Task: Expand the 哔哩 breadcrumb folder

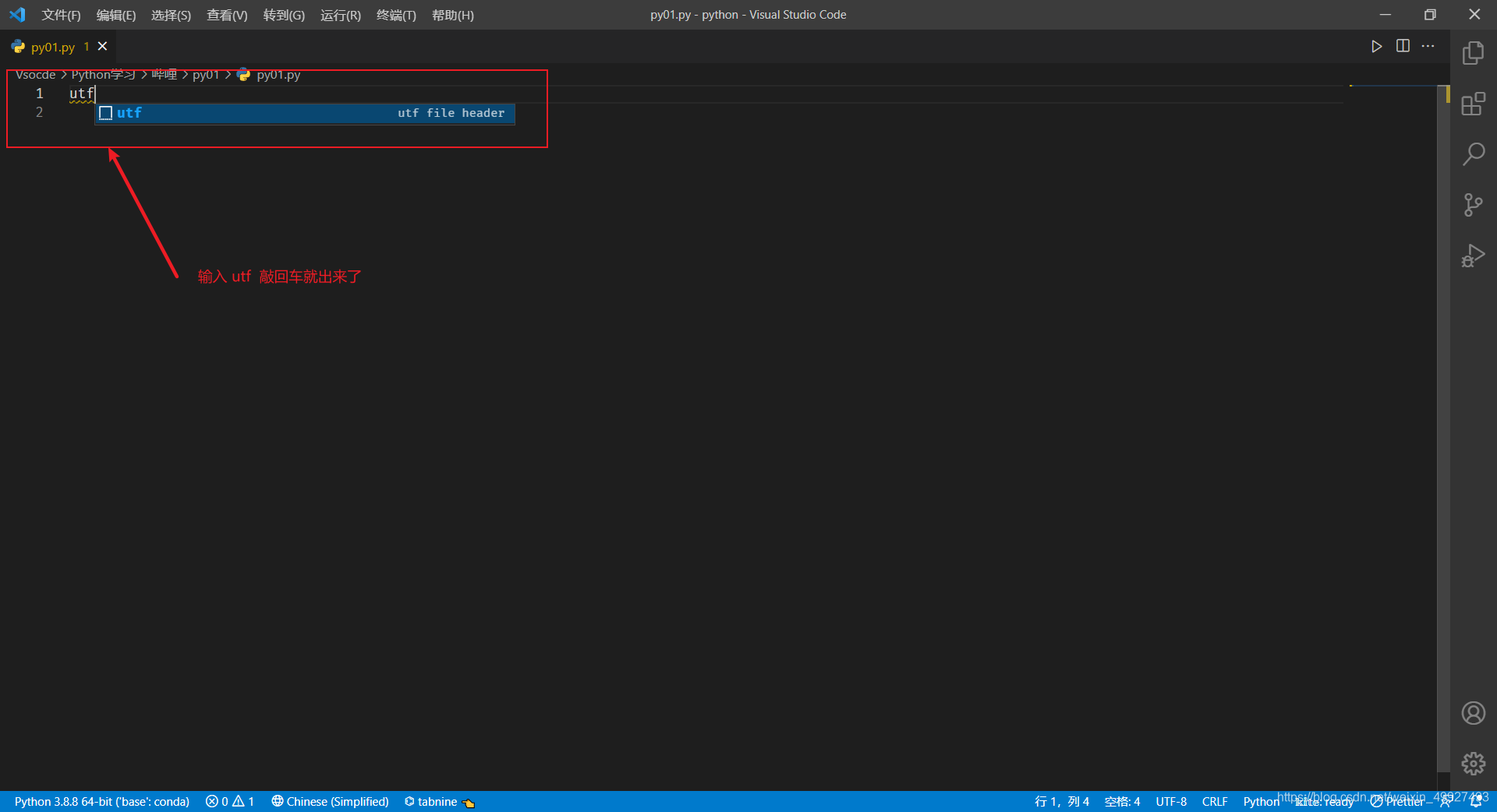Action: pos(165,75)
